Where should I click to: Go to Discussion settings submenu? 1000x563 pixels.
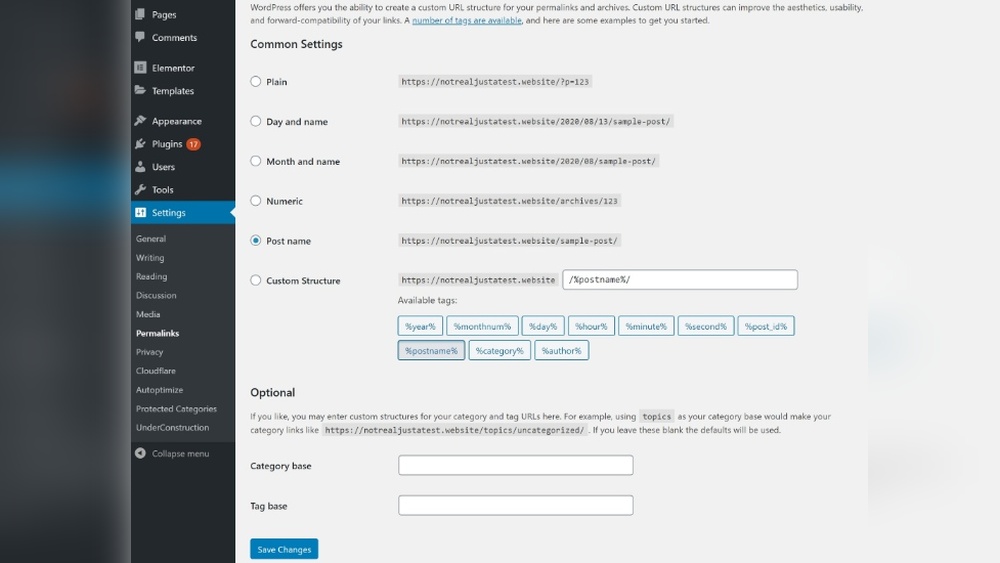point(156,295)
